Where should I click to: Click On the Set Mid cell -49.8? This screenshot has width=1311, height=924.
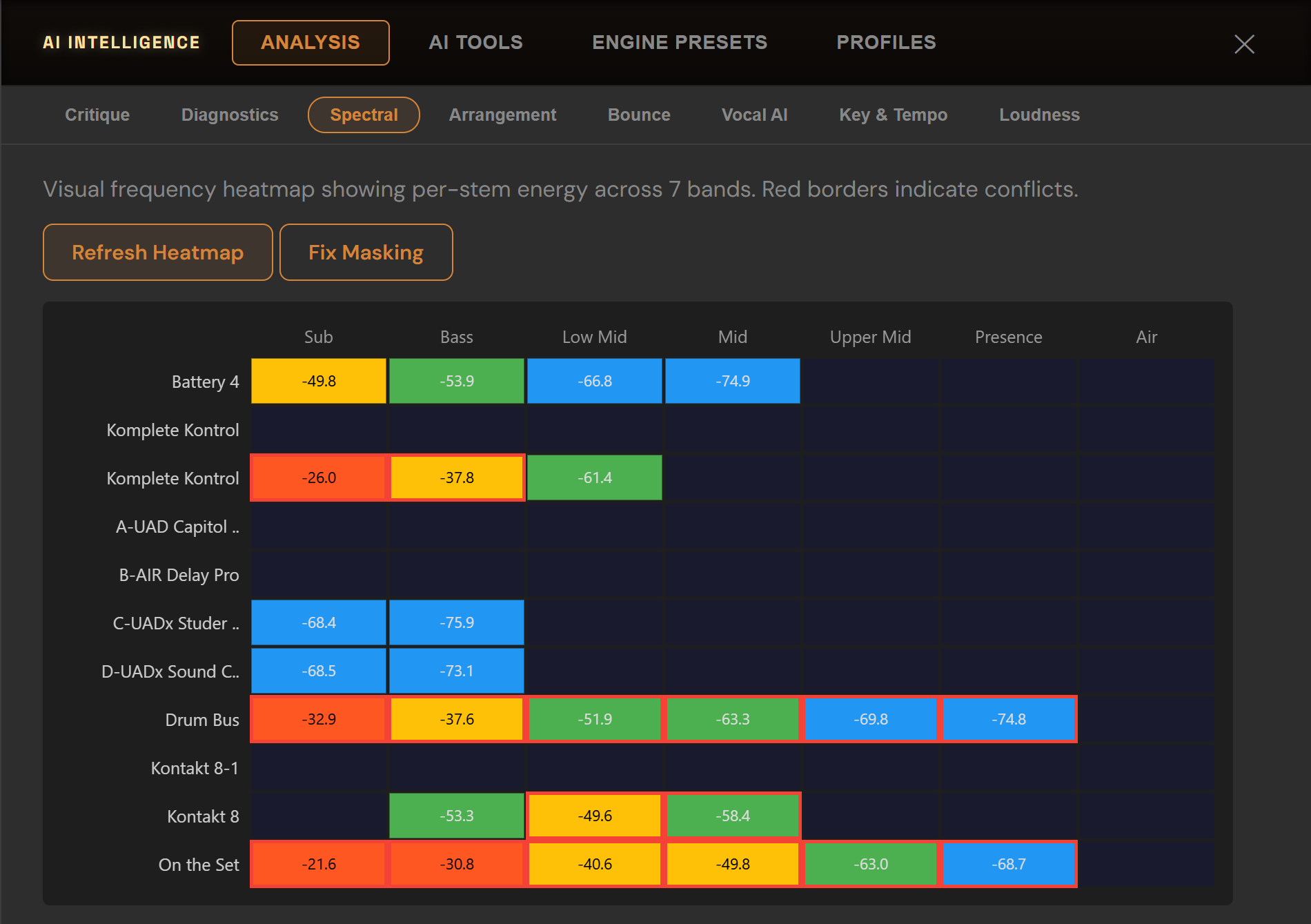pyautogui.click(x=733, y=864)
